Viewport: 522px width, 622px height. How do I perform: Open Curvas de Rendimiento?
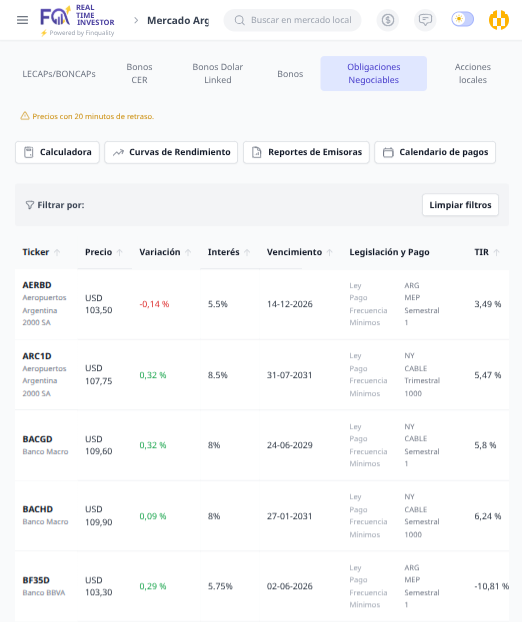[x=171, y=152]
